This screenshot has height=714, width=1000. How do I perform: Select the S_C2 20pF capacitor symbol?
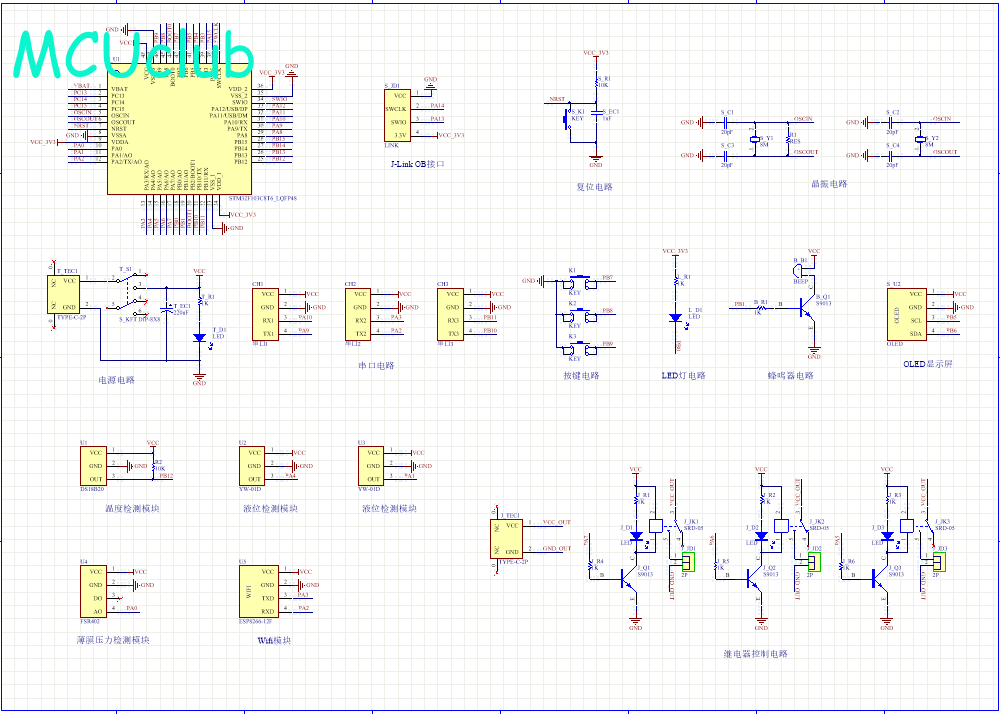(892, 122)
